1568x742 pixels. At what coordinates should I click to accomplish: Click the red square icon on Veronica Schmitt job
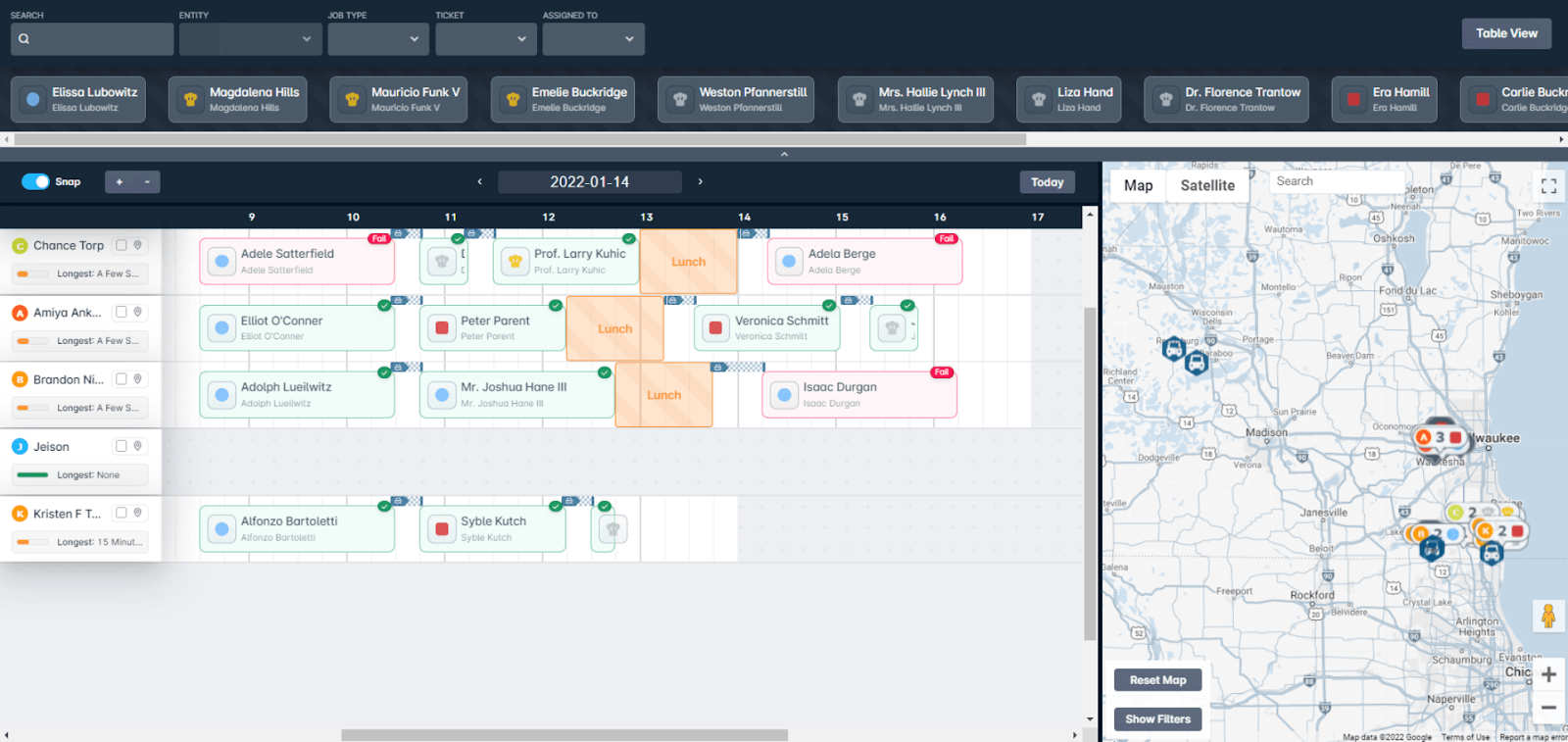pyautogui.click(x=716, y=328)
